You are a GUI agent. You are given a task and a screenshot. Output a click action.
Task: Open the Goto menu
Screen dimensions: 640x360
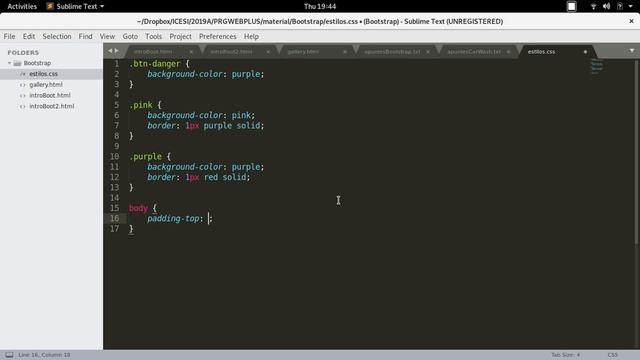click(130, 36)
